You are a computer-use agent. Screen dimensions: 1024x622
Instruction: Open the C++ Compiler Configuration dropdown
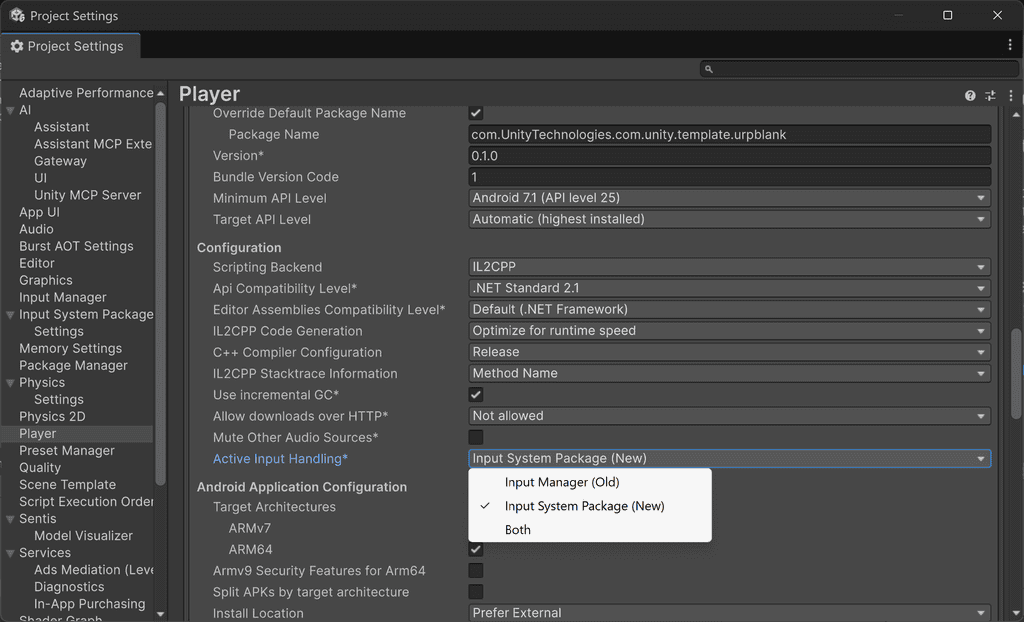coord(729,352)
